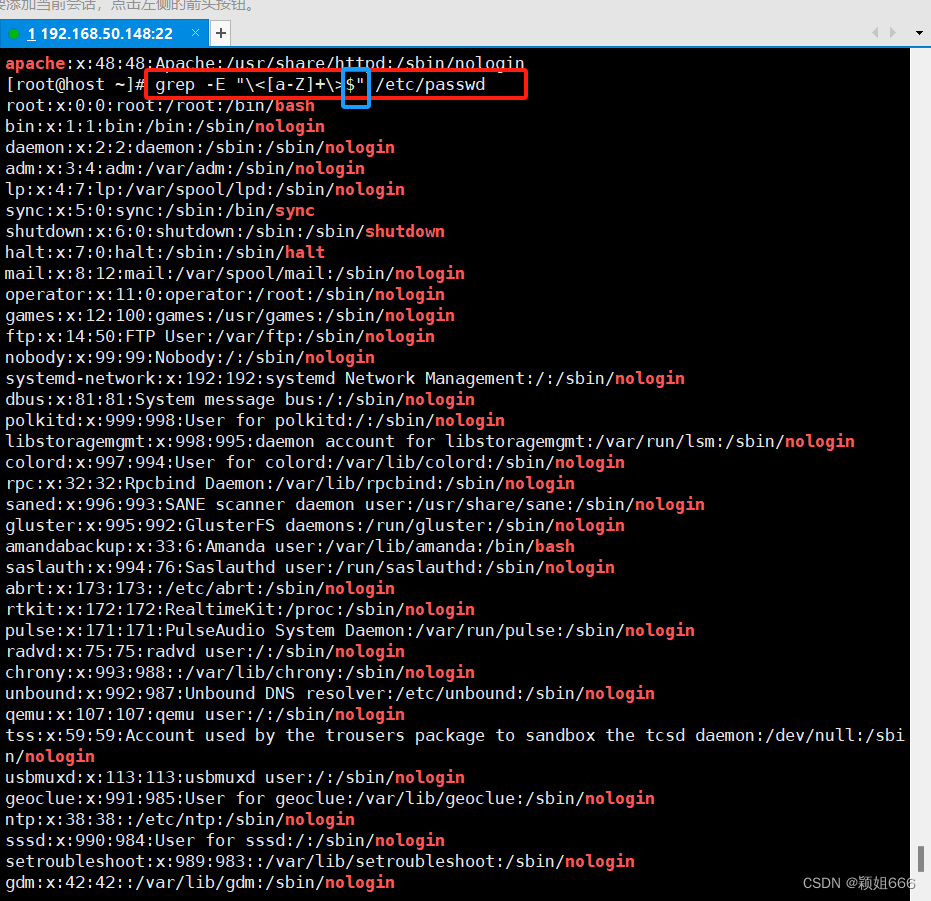The height and width of the screenshot is (901, 931).
Task: Click the green connection status dot on tab
Action: click(14, 34)
